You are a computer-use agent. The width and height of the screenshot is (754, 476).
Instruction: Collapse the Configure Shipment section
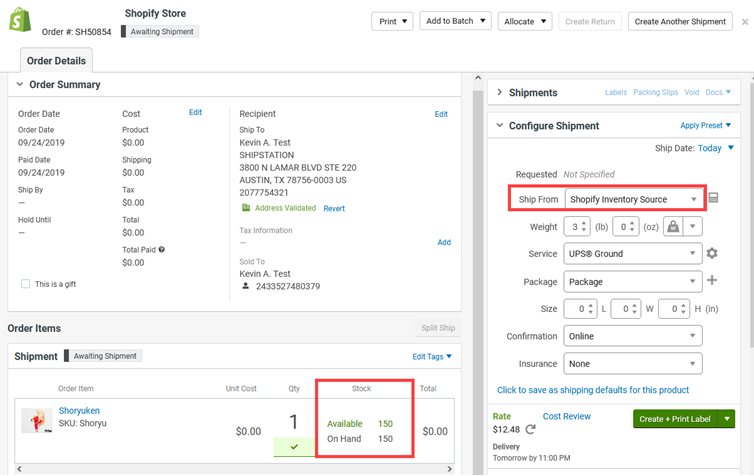(x=500, y=125)
